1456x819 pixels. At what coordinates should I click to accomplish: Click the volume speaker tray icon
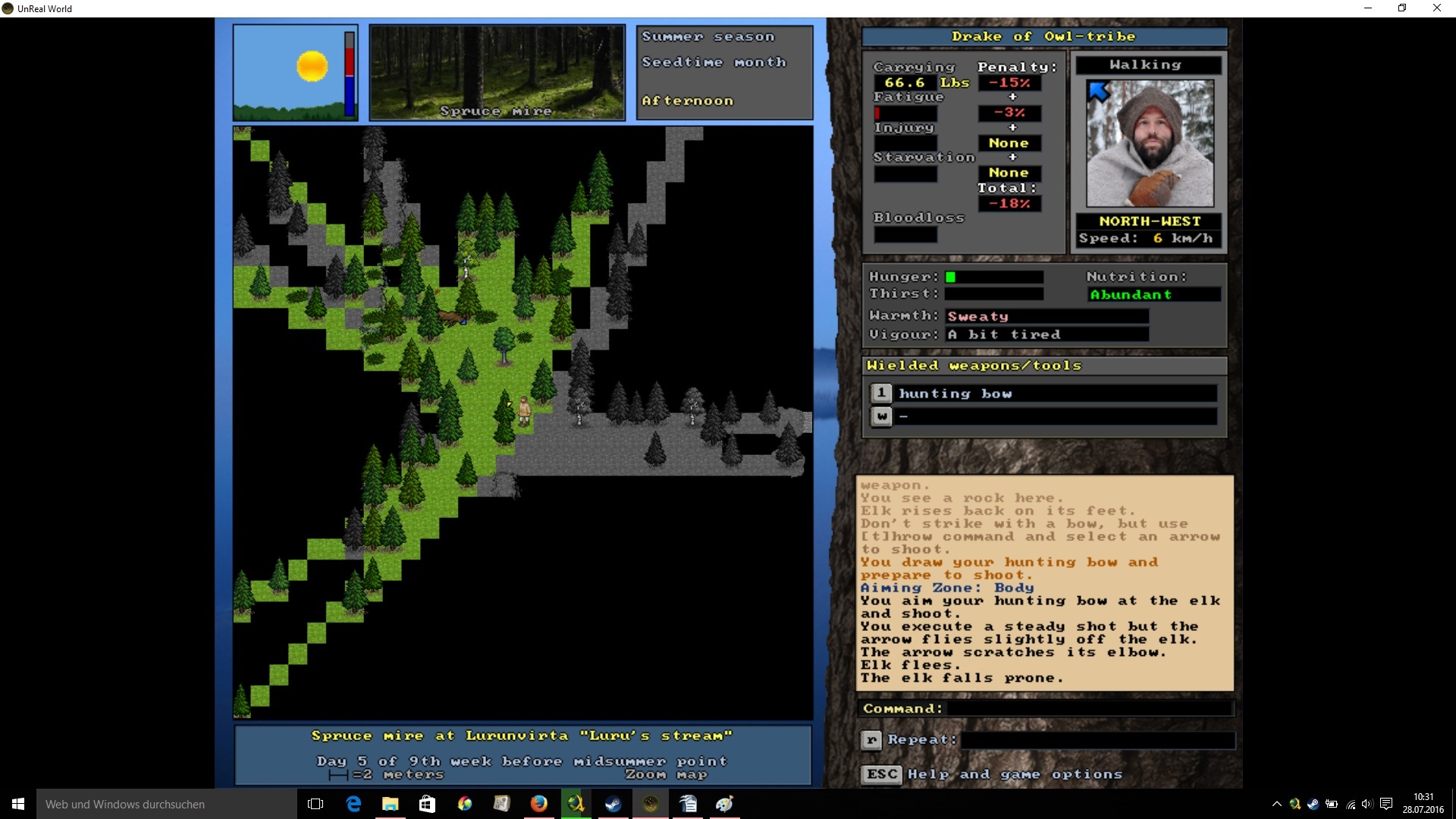tap(1367, 804)
